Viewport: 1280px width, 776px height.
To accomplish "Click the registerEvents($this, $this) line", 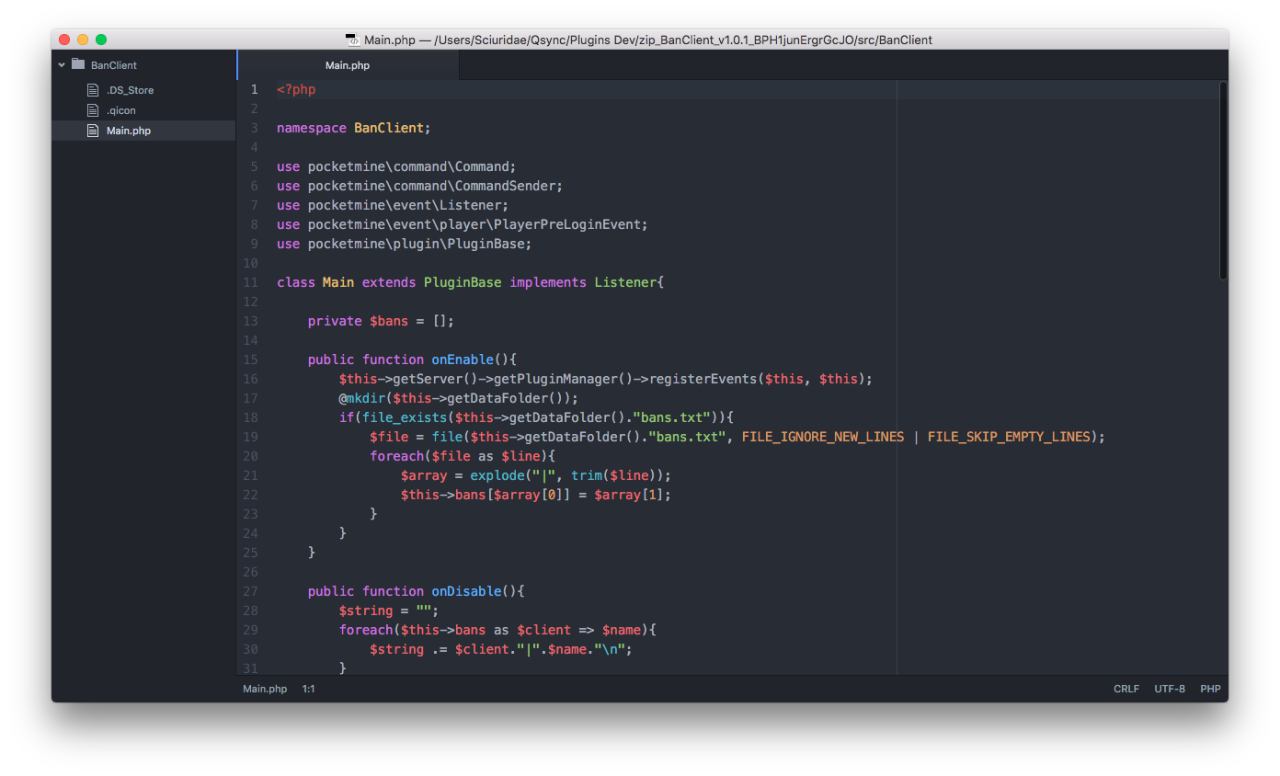I will point(606,379).
